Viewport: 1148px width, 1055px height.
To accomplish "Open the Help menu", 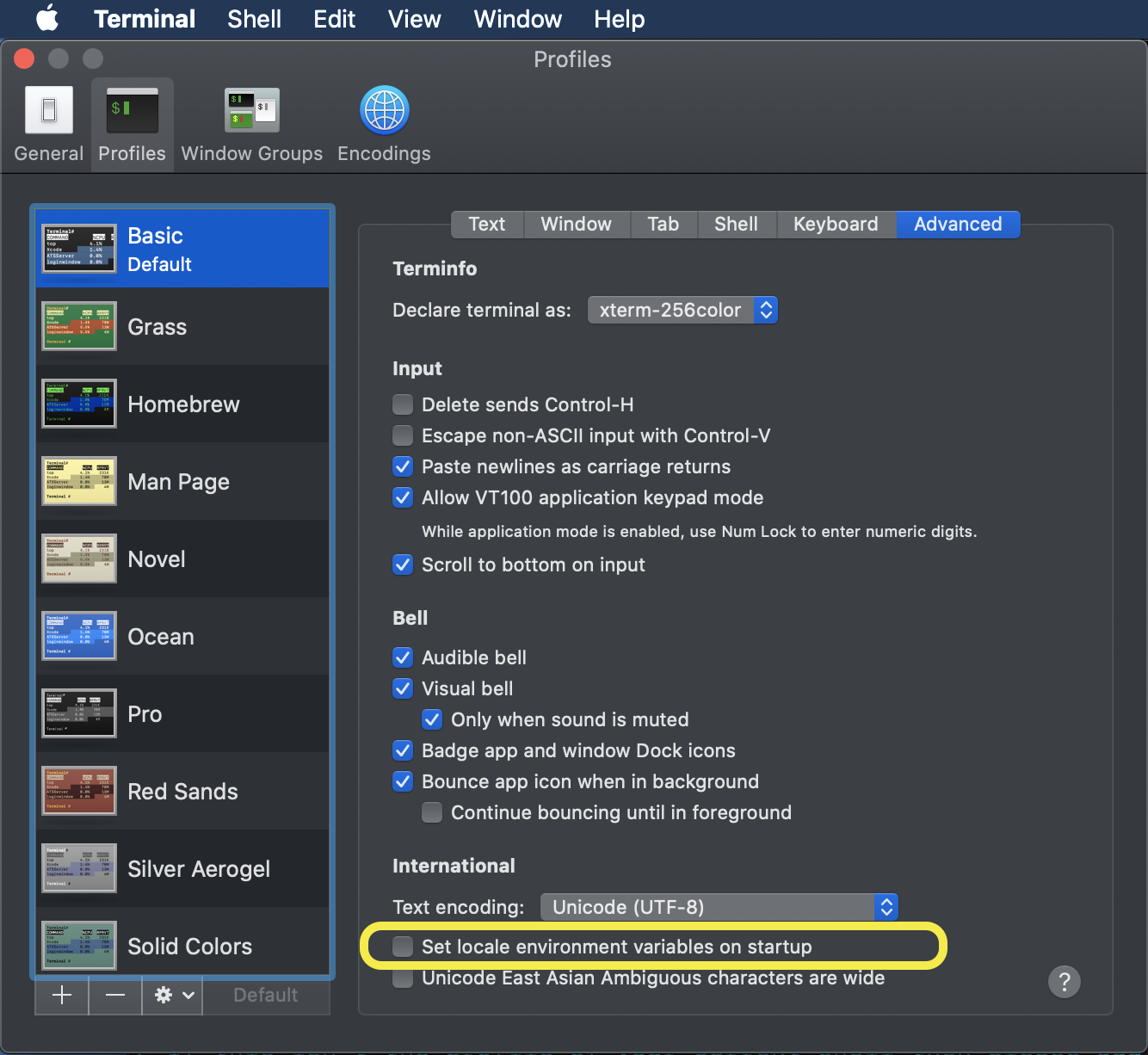I will 620,19.
